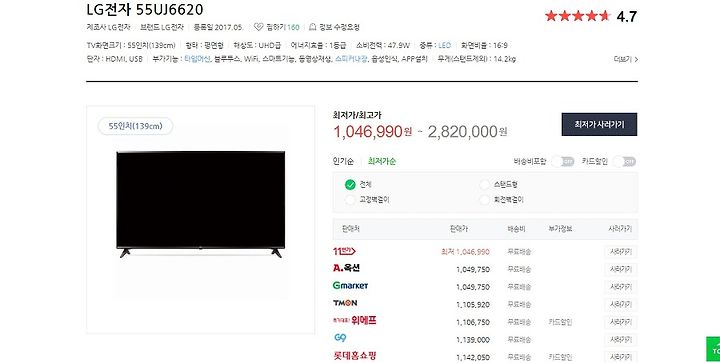
Task: Click 사러가기 in the 옥션 row
Action: point(620,269)
